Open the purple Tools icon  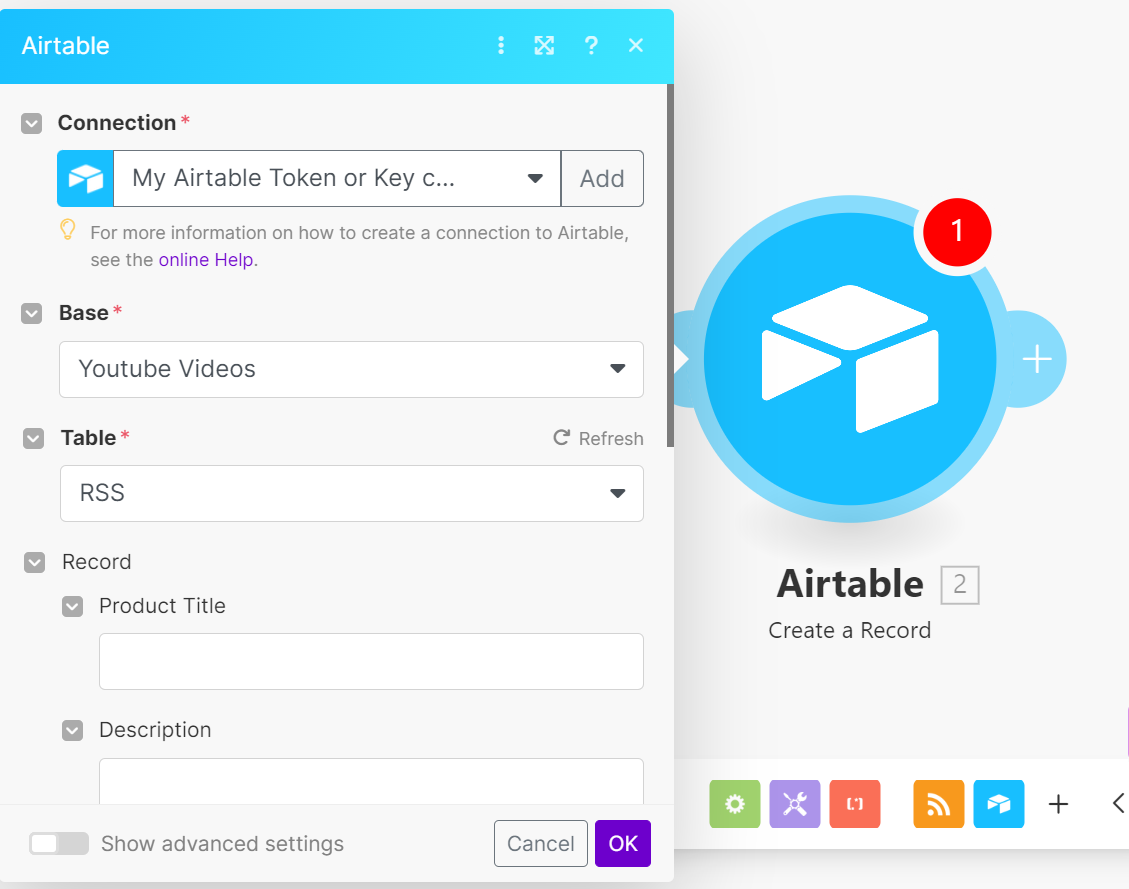(x=795, y=804)
